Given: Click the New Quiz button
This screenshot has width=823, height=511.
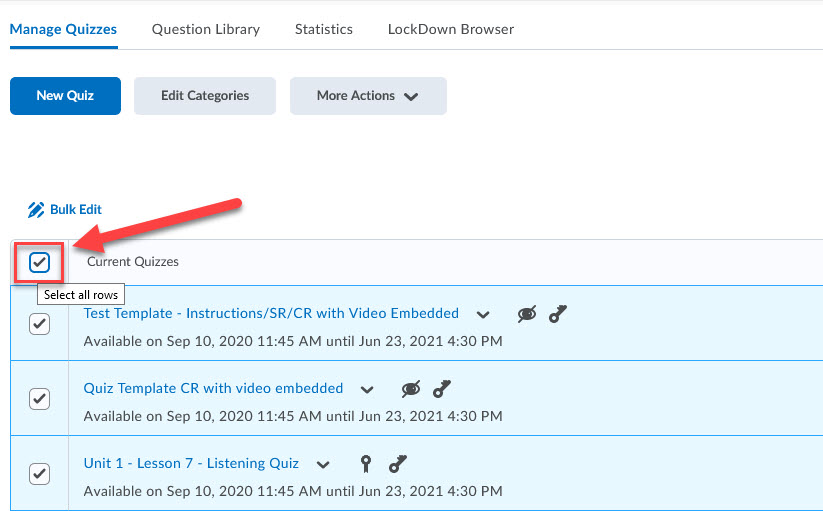Looking at the screenshot, I should pyautogui.click(x=66, y=96).
